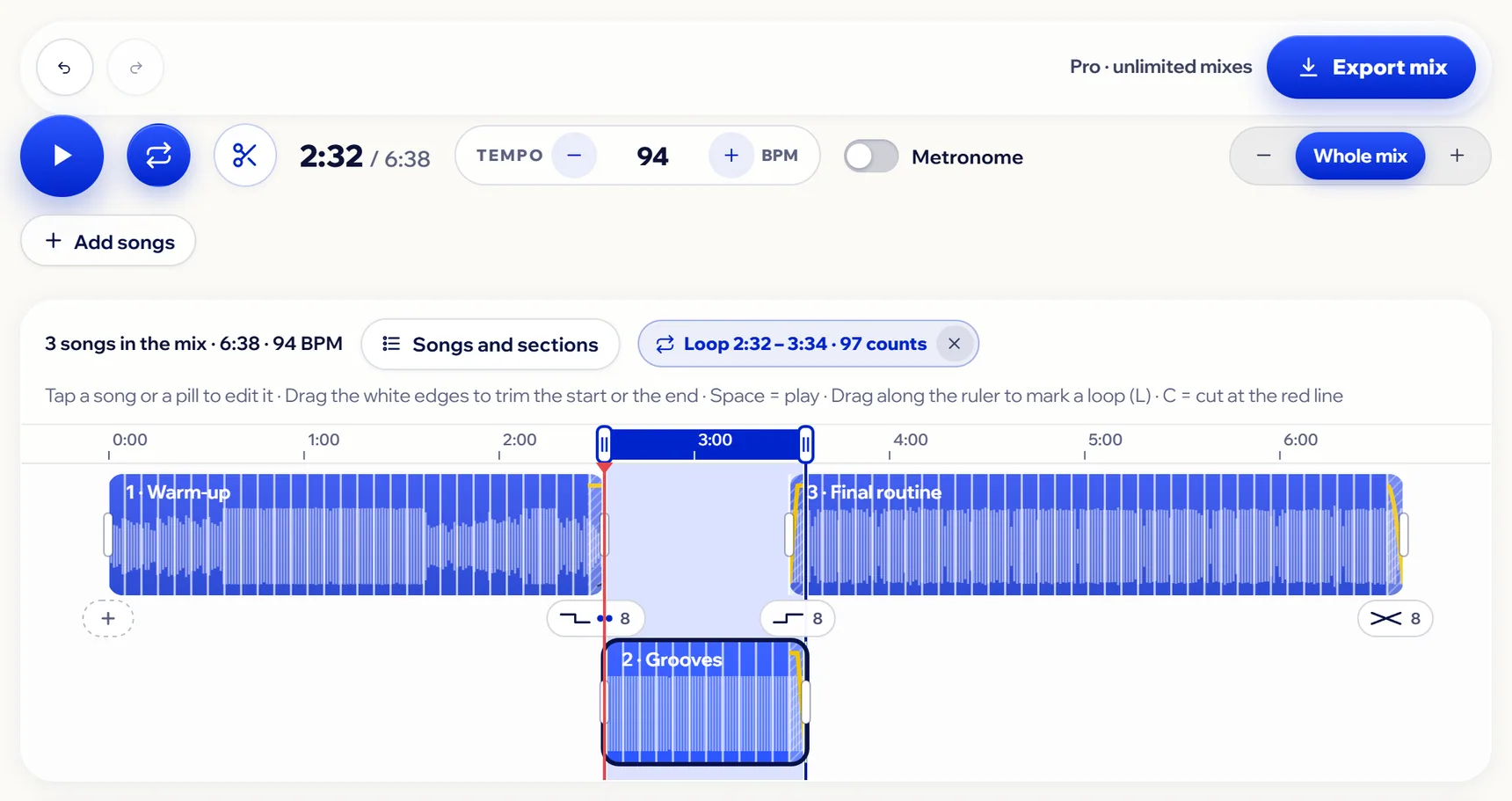Image resolution: width=1512 pixels, height=801 pixels.
Task: Click the Export mix button
Action: [x=1370, y=67]
